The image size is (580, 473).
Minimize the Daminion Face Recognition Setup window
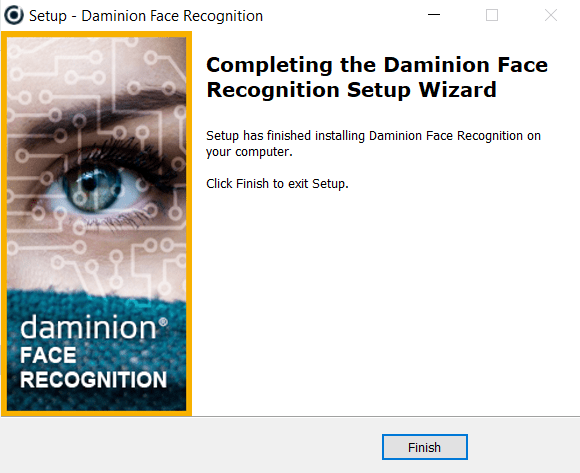434,15
